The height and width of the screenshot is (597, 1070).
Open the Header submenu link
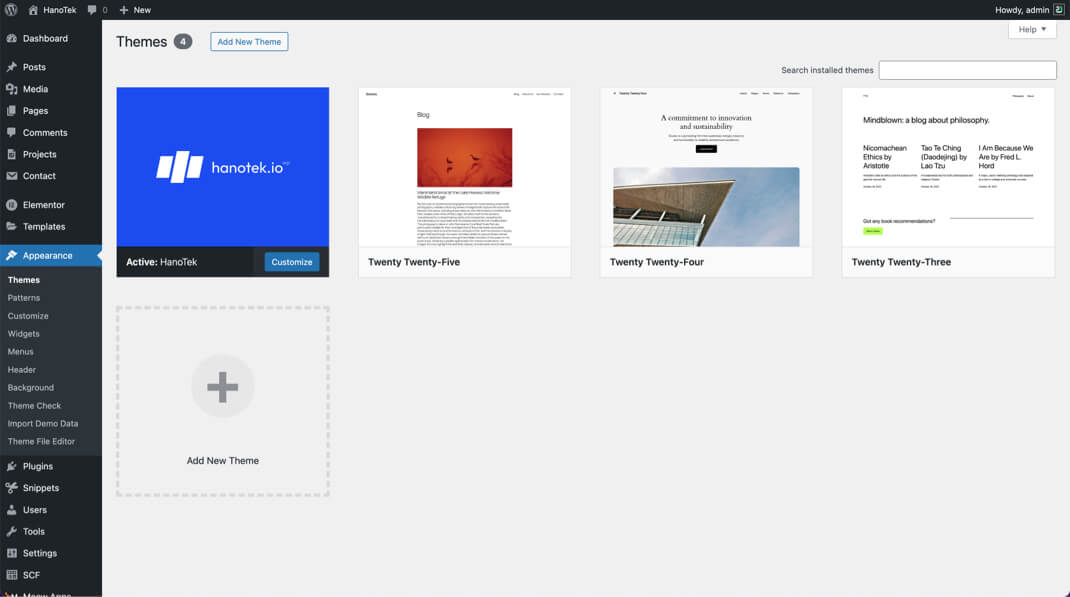coord(22,370)
